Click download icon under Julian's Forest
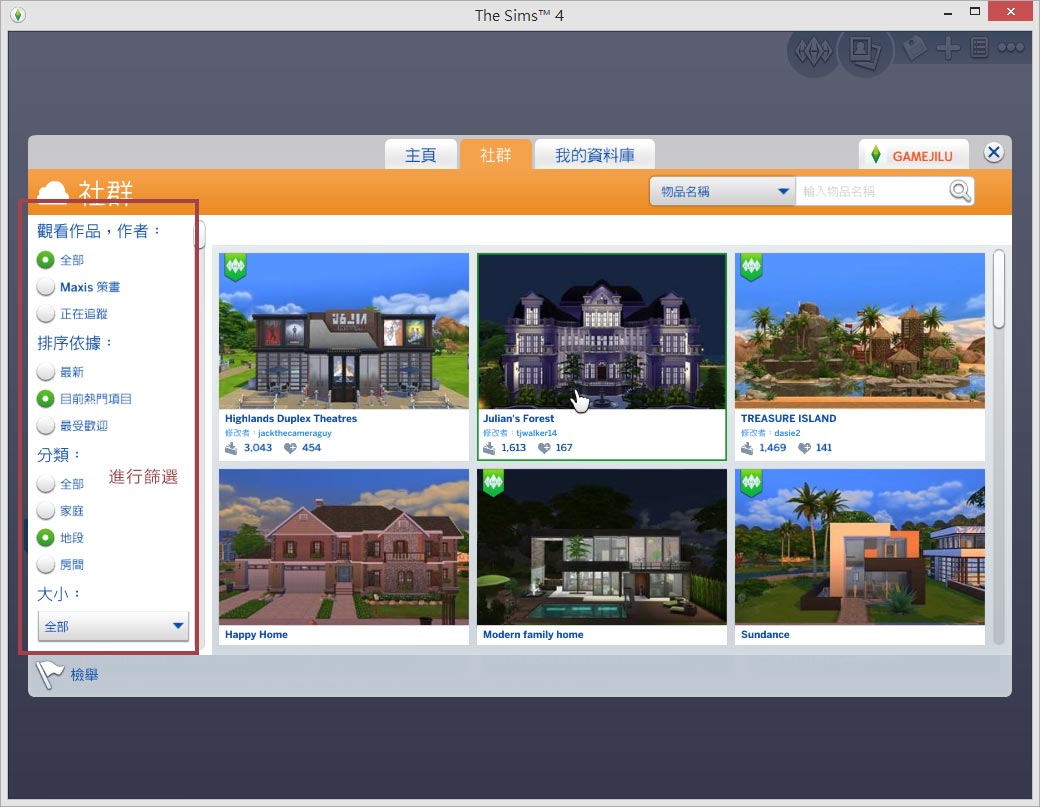This screenshot has height=807, width=1040. pyautogui.click(x=489, y=448)
